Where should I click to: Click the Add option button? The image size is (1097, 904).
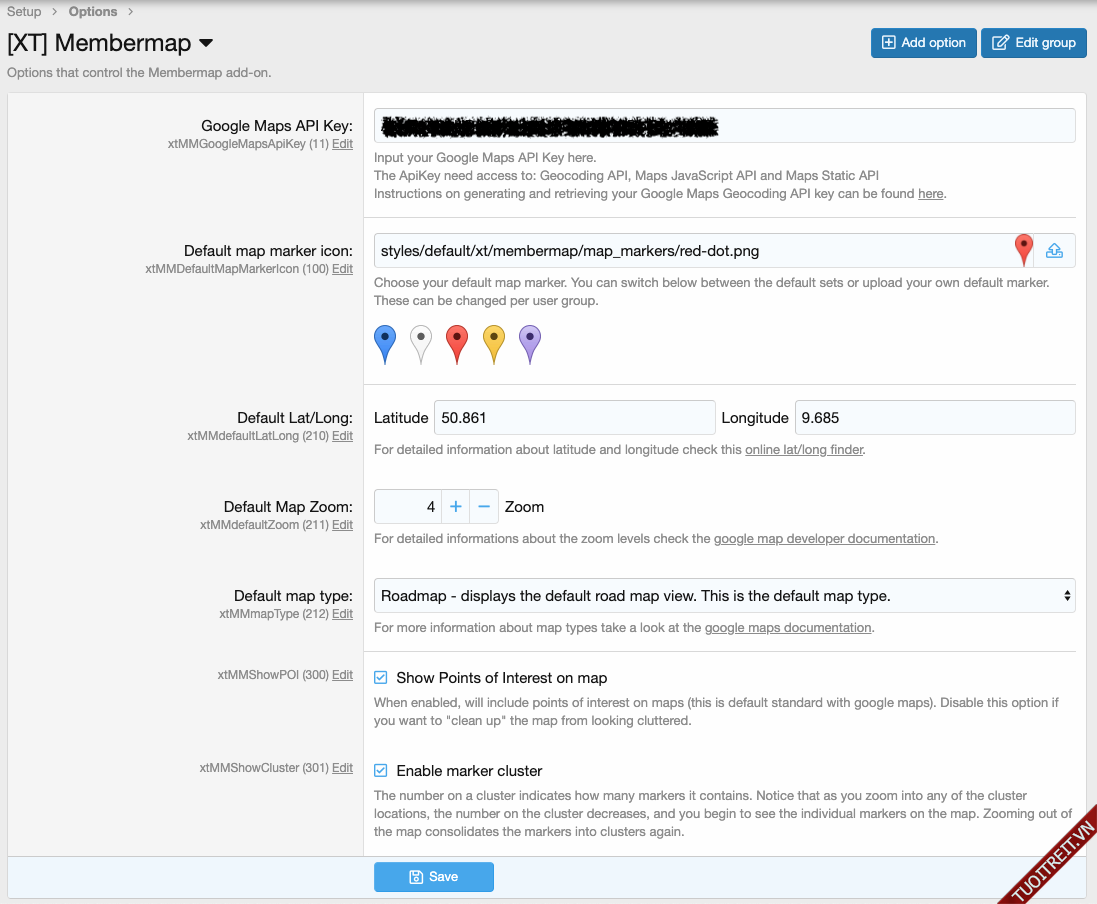tap(923, 43)
